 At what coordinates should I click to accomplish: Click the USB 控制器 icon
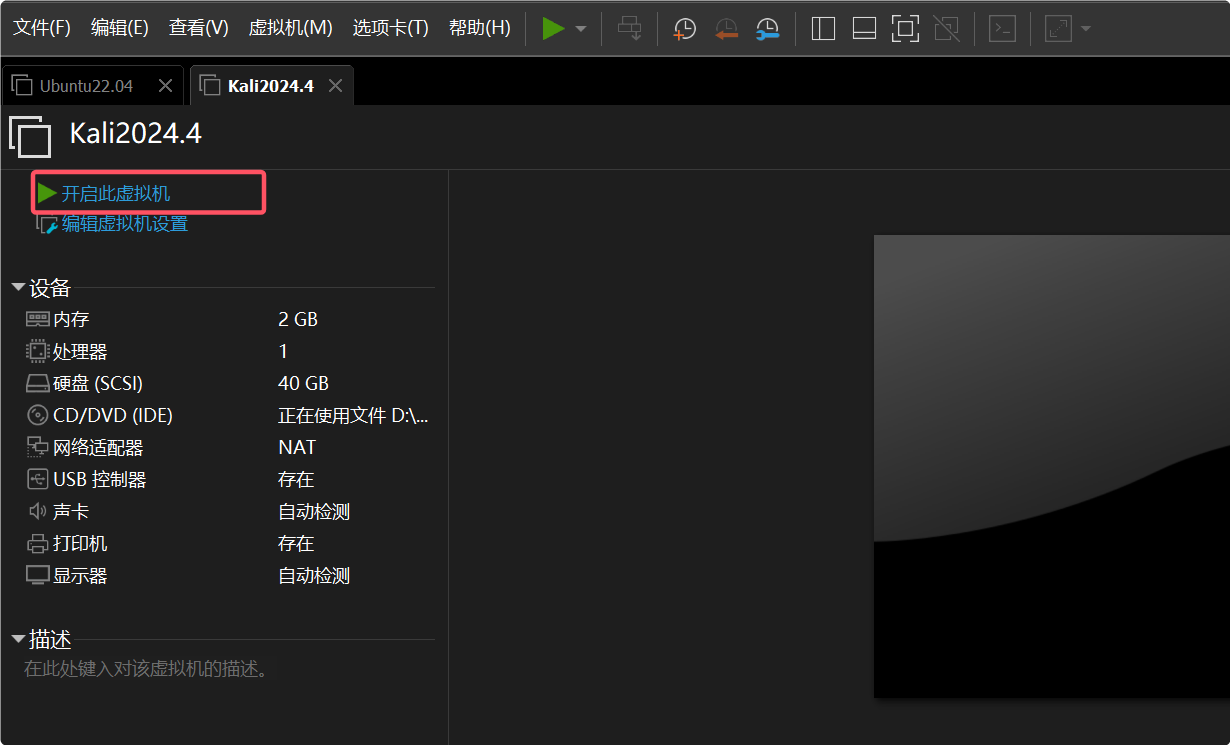[38, 479]
